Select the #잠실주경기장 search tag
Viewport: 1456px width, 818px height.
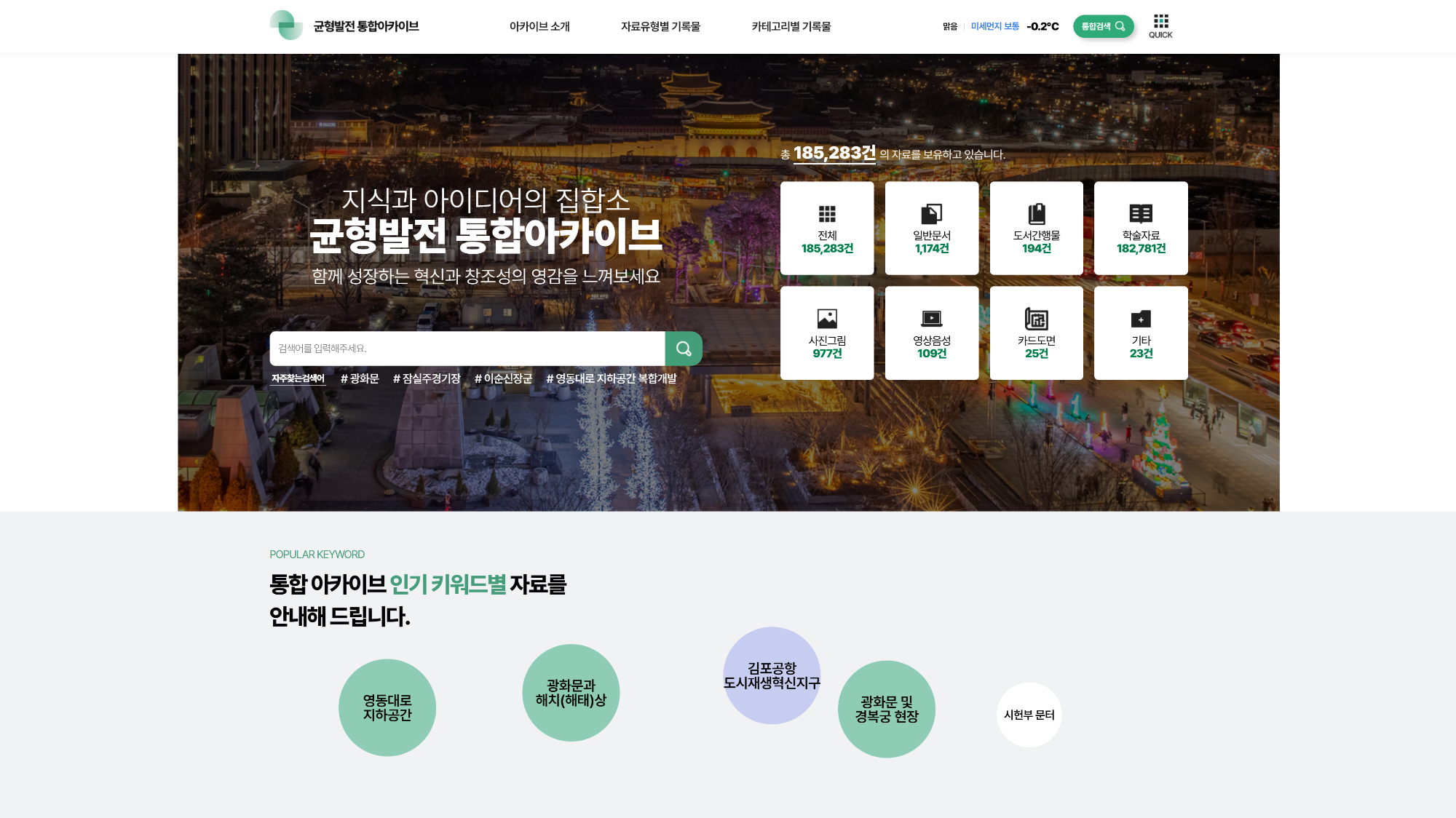click(427, 378)
